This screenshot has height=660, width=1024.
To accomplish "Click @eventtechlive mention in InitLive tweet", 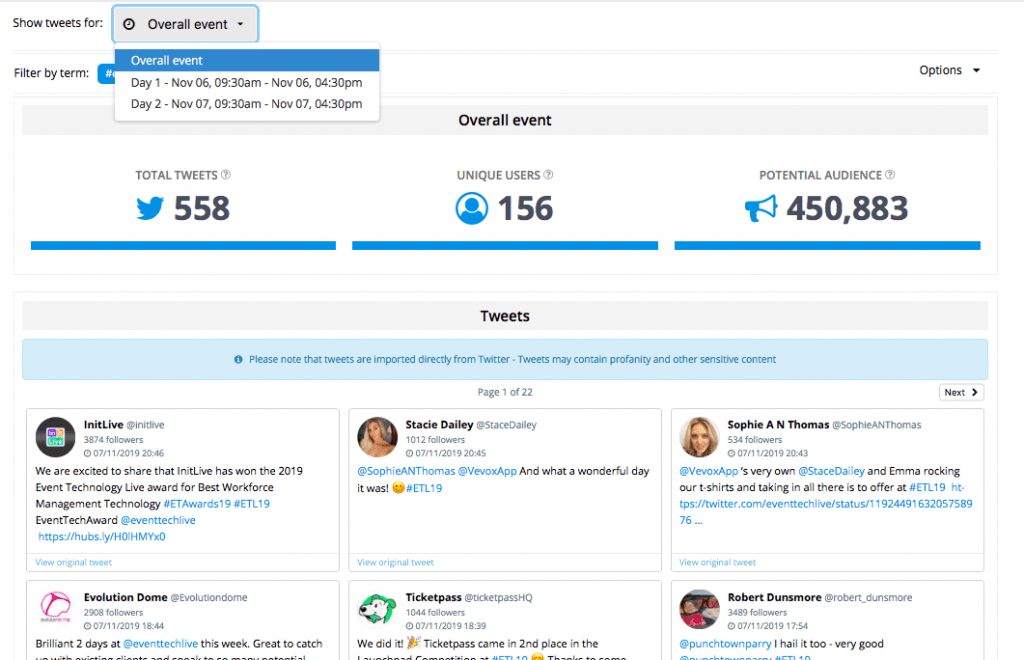I will pos(158,520).
